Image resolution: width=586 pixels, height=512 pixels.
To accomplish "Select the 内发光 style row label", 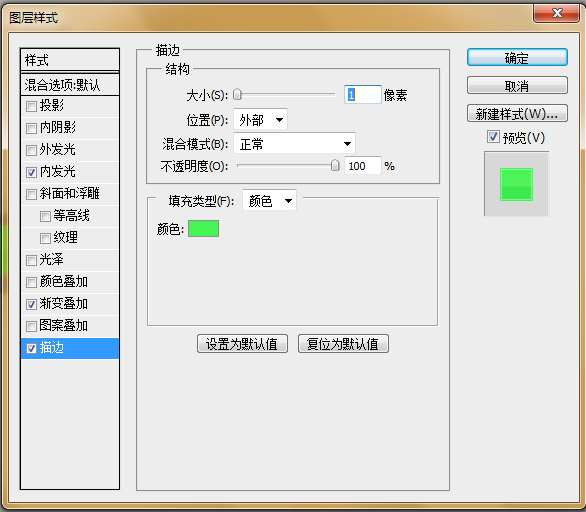I will point(58,172).
